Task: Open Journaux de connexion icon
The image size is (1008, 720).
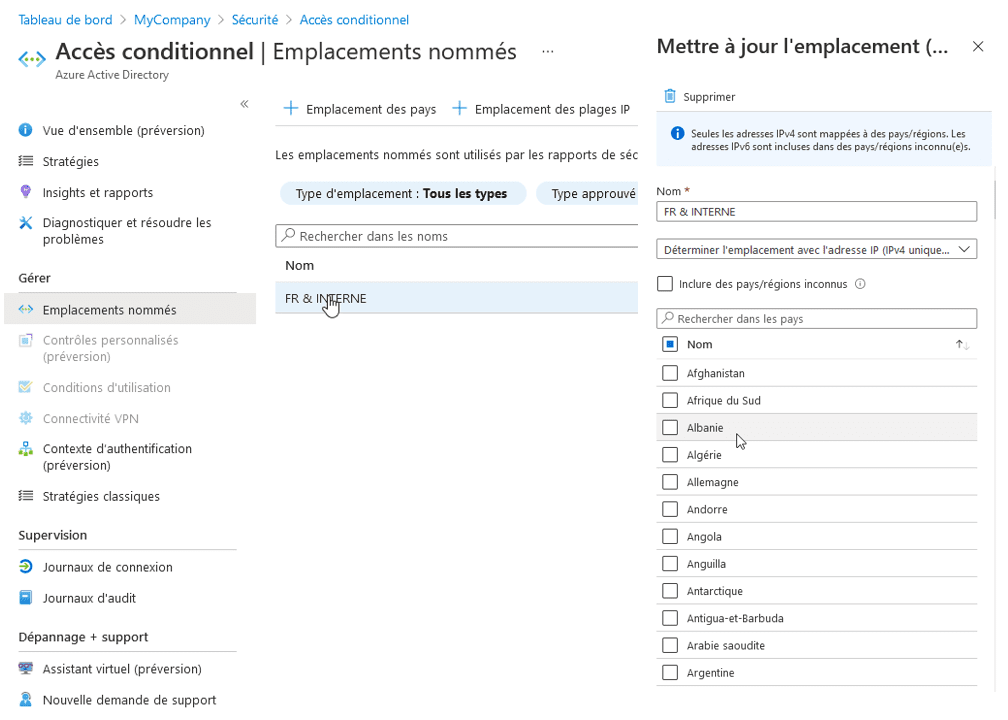Action: coord(26,567)
